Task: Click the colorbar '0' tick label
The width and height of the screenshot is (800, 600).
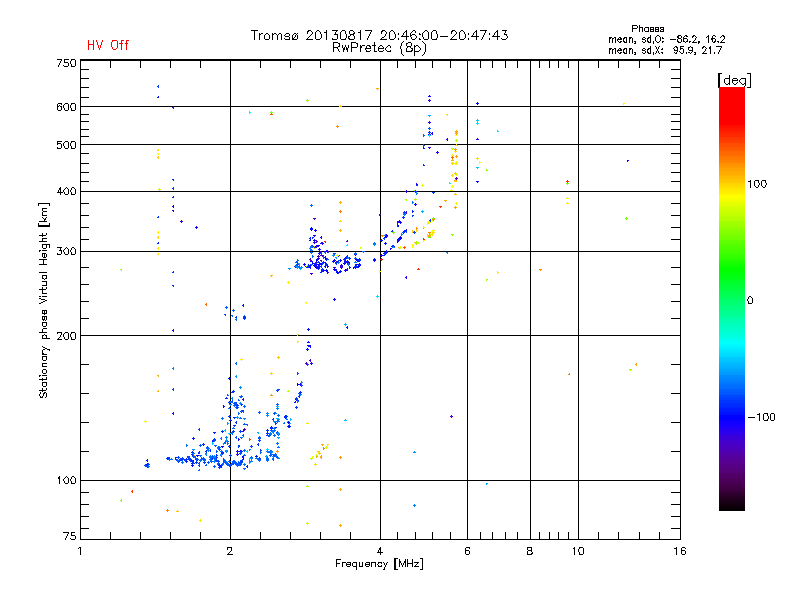Action: [749, 301]
